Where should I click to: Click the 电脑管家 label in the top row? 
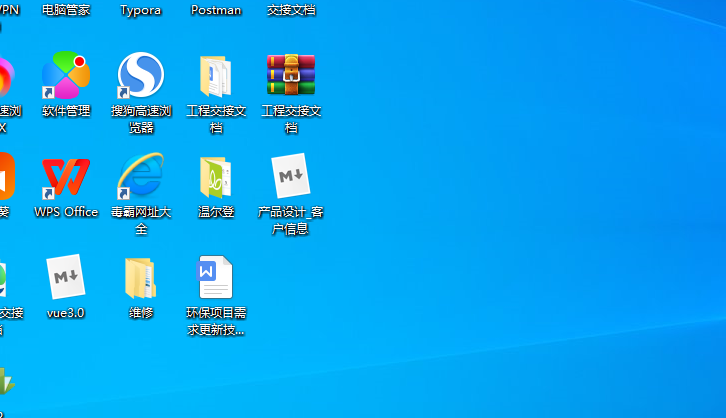pyautogui.click(x=66, y=10)
